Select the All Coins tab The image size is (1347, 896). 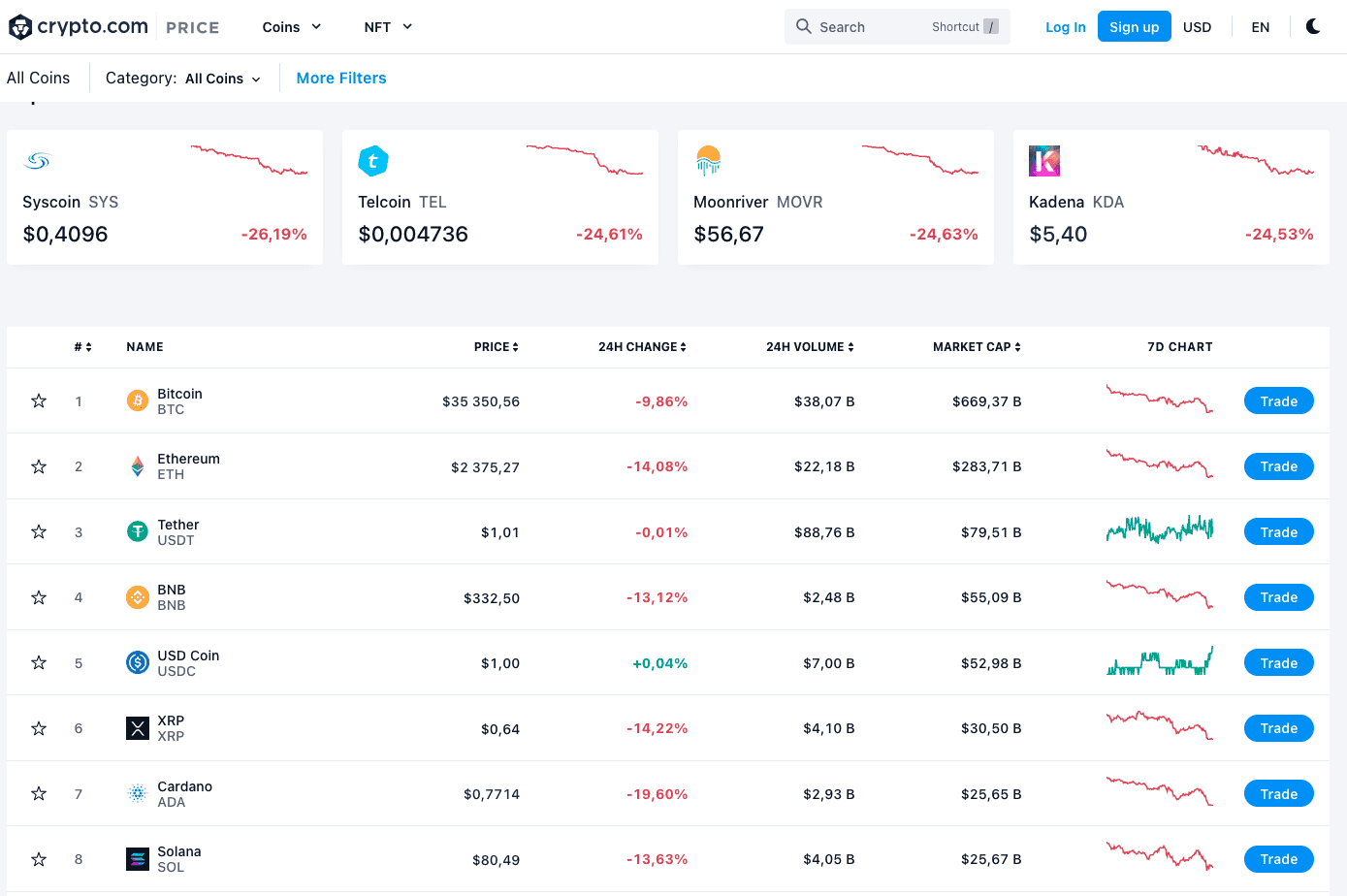coord(39,78)
